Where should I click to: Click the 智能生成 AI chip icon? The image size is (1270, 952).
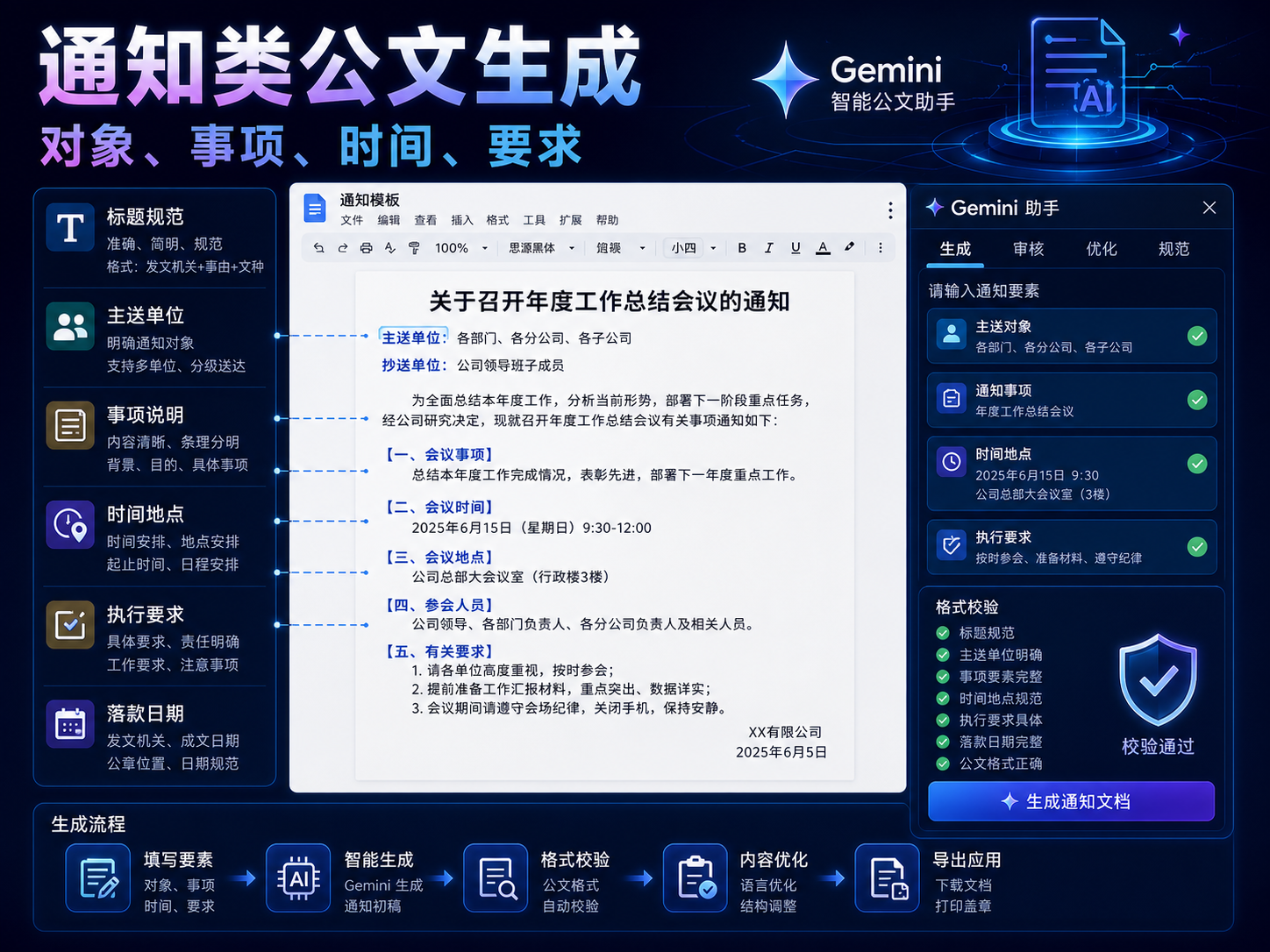(x=298, y=878)
